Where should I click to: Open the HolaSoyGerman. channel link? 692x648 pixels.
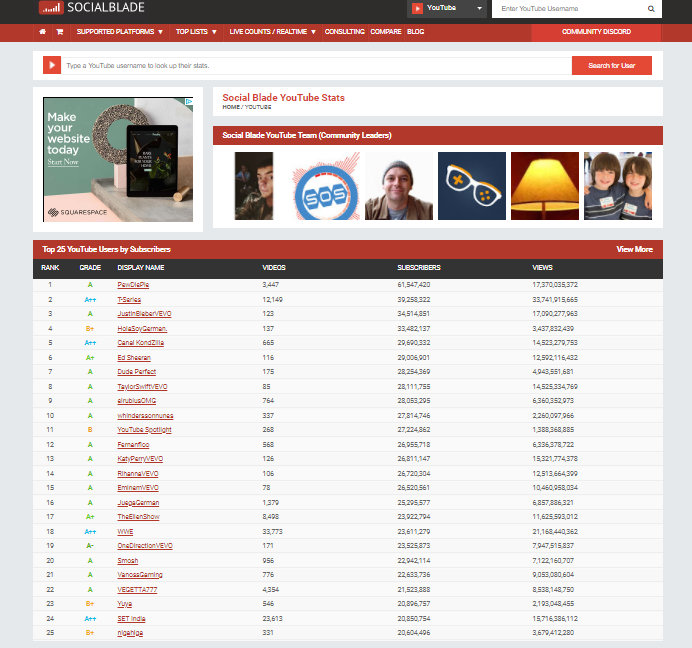[x=142, y=329]
